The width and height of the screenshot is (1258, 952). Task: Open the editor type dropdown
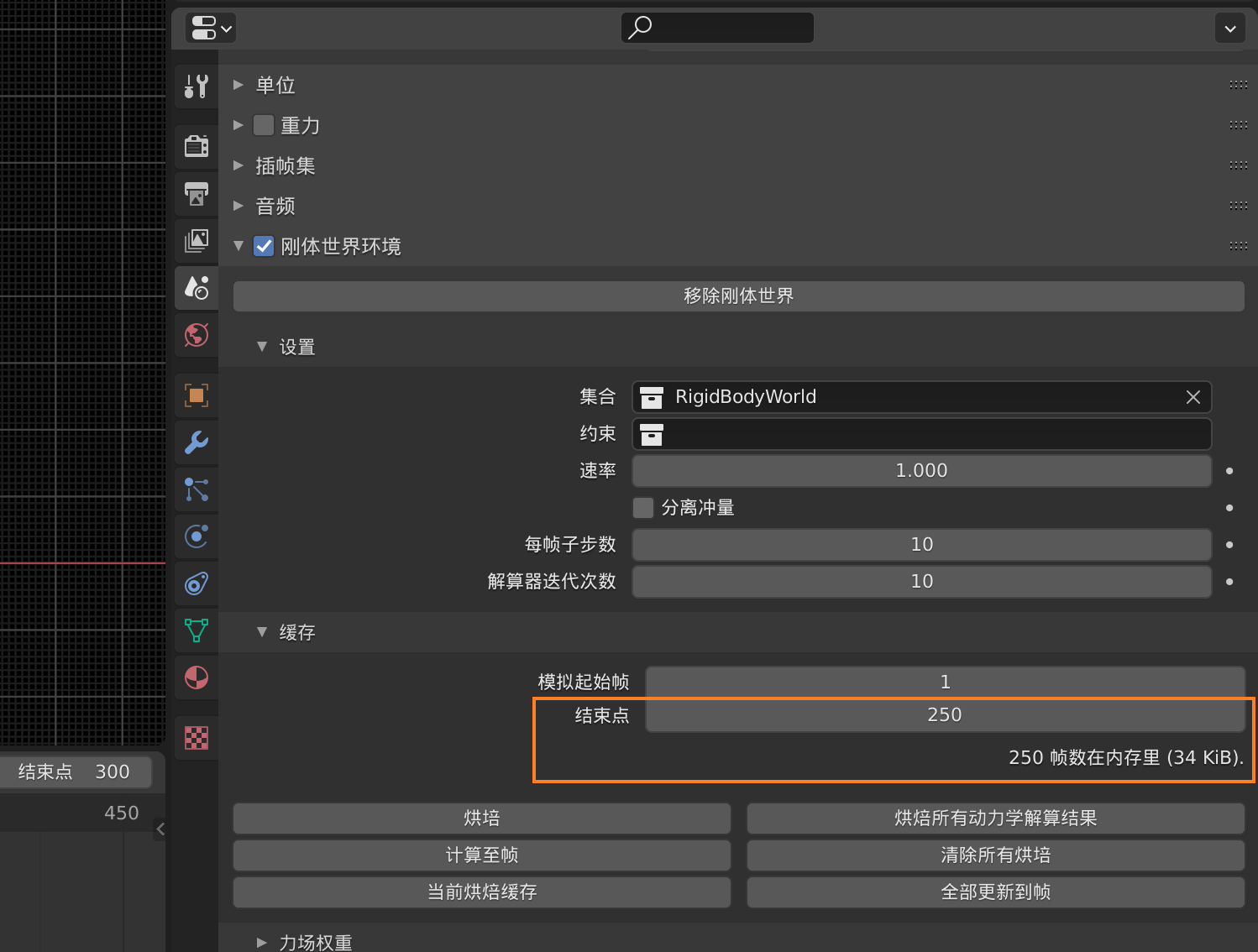coord(210,28)
